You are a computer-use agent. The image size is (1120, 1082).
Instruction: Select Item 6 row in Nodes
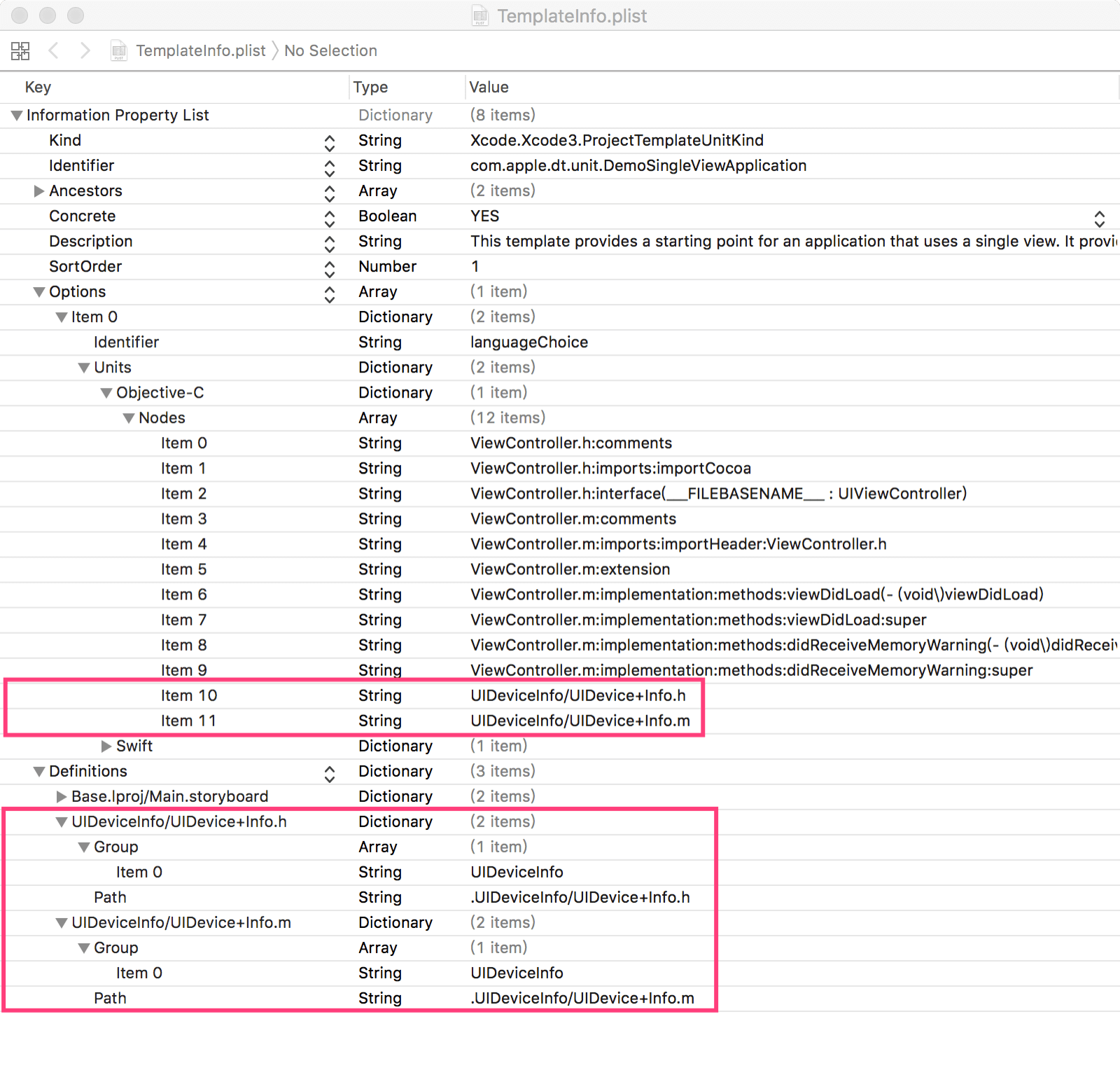click(560, 595)
